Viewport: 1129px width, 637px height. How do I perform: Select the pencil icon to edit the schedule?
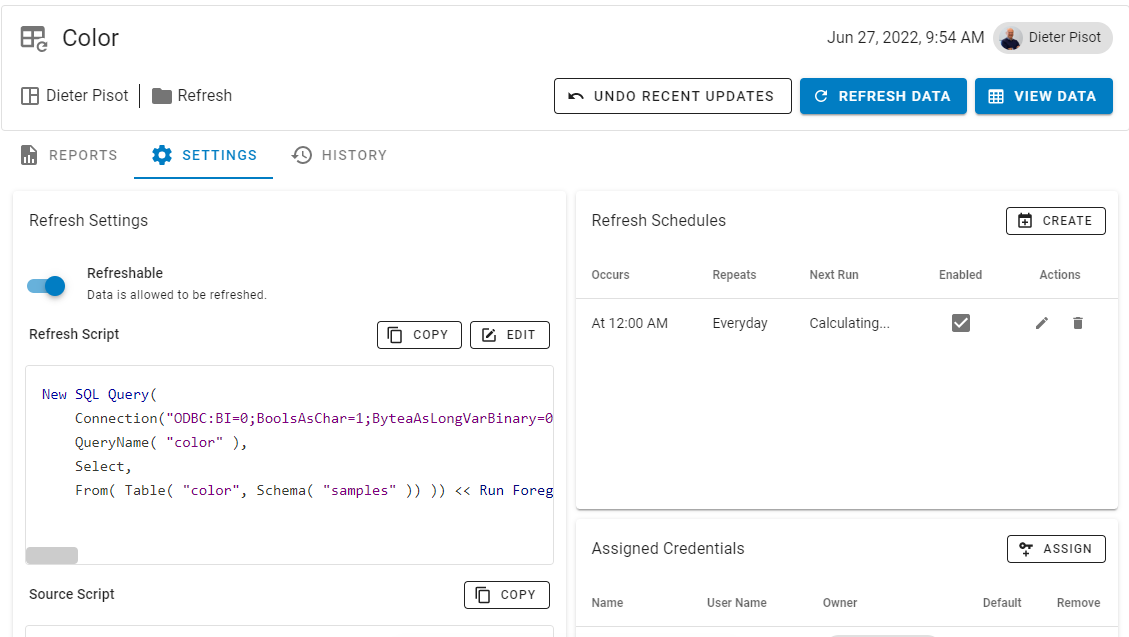tap(1041, 323)
